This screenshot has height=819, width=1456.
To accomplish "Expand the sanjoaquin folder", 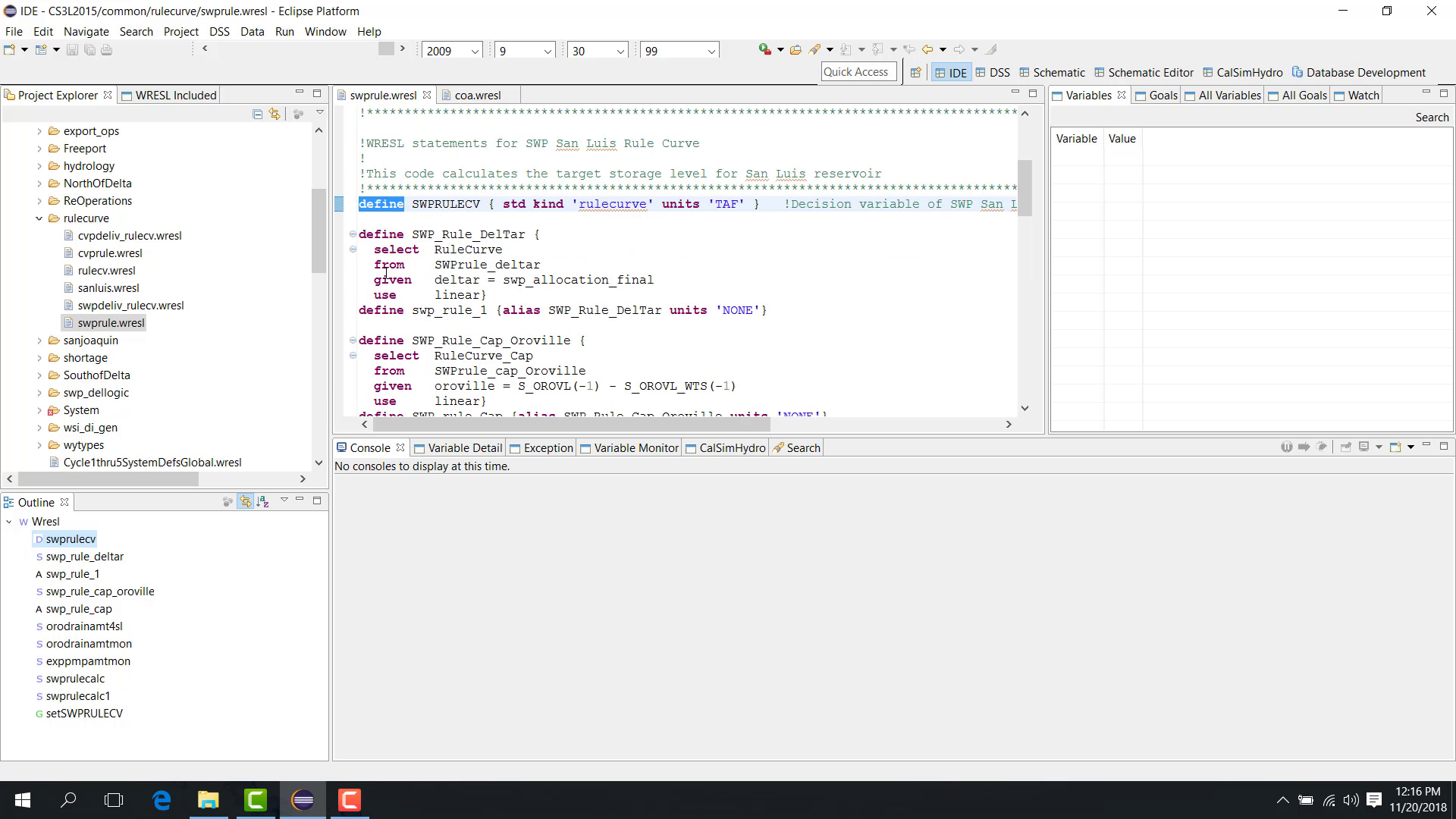I will pyautogui.click(x=39, y=340).
